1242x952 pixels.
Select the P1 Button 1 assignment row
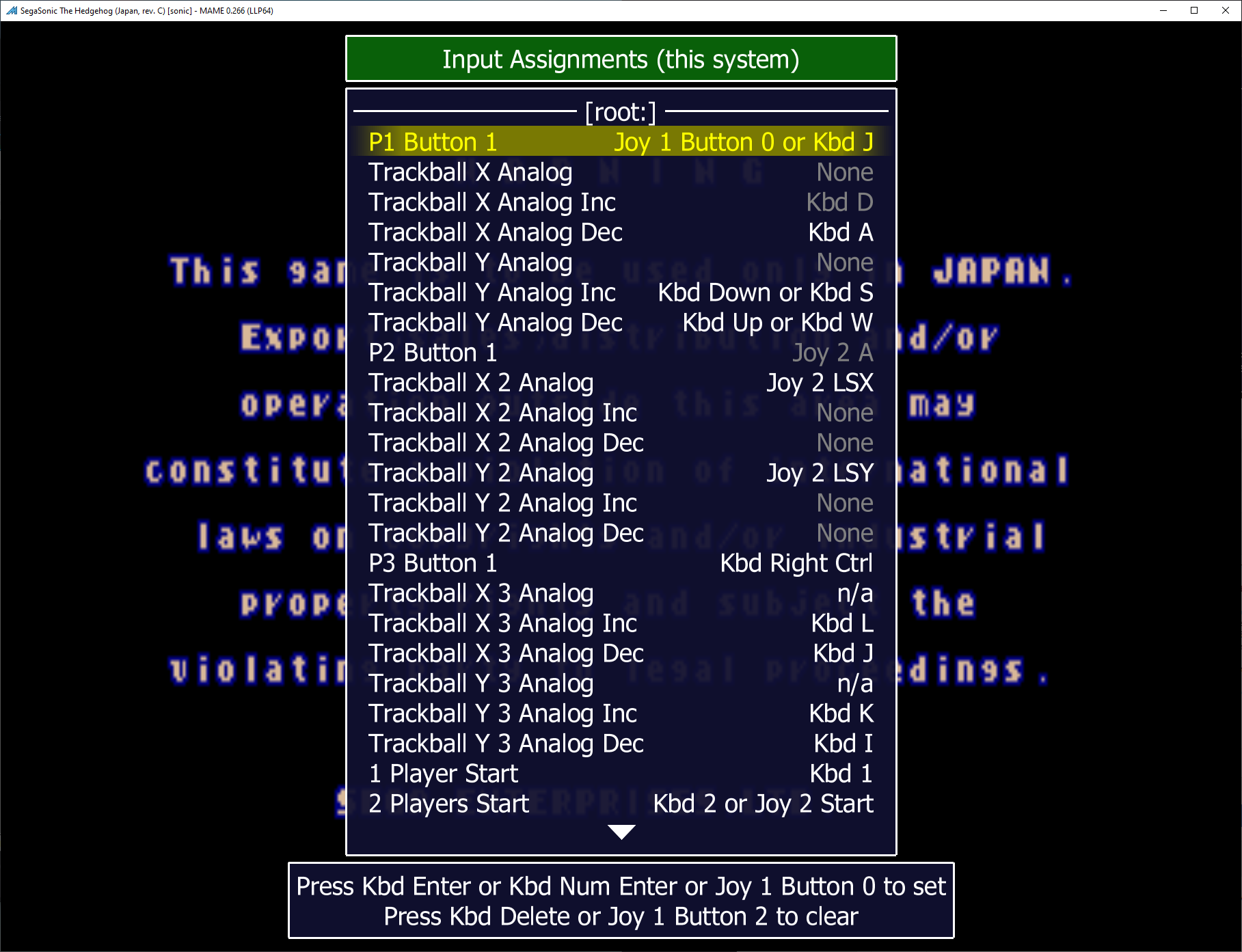621,141
